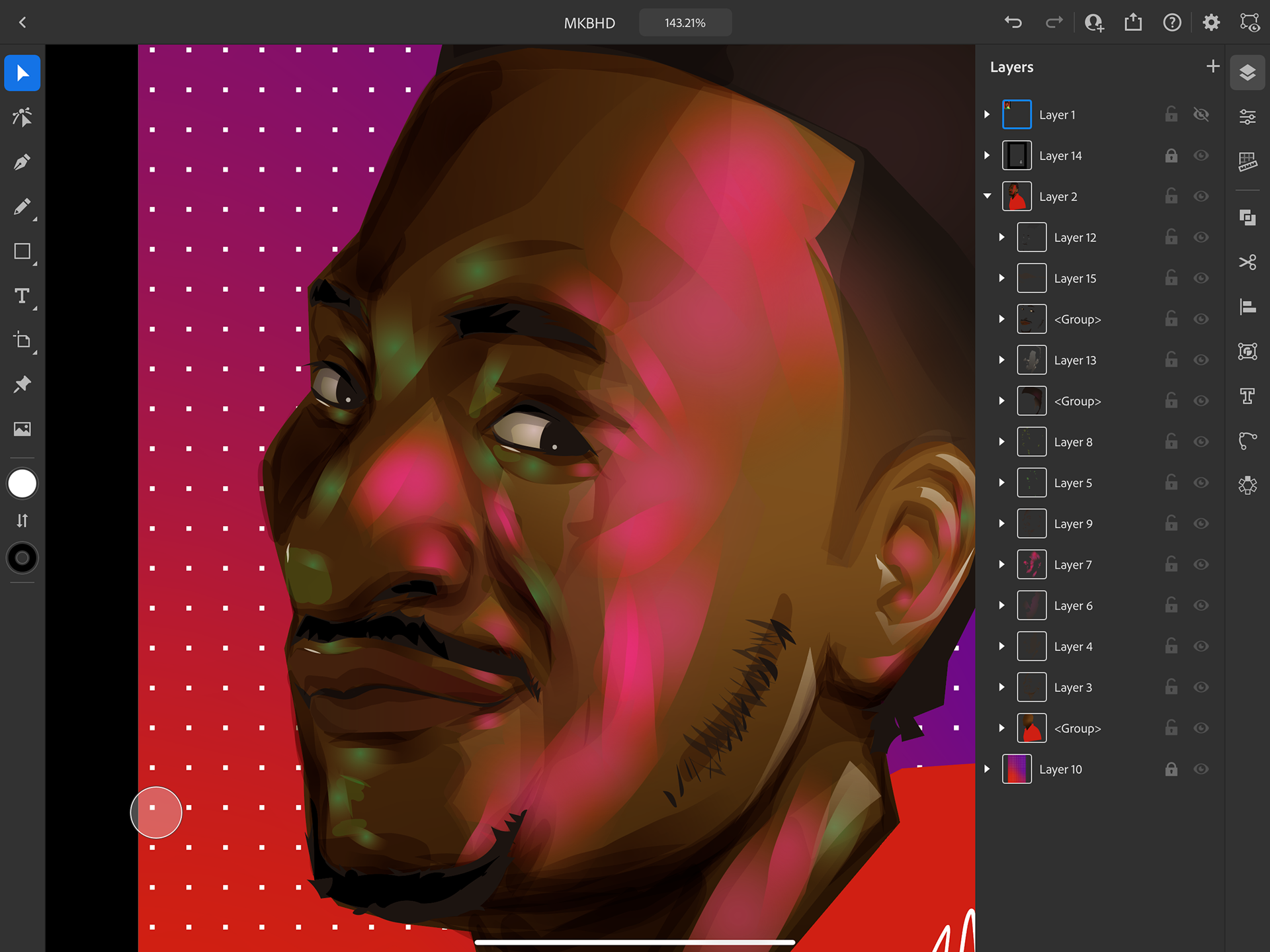Open the Align panel icon
1270x952 pixels.
[x=1248, y=307]
